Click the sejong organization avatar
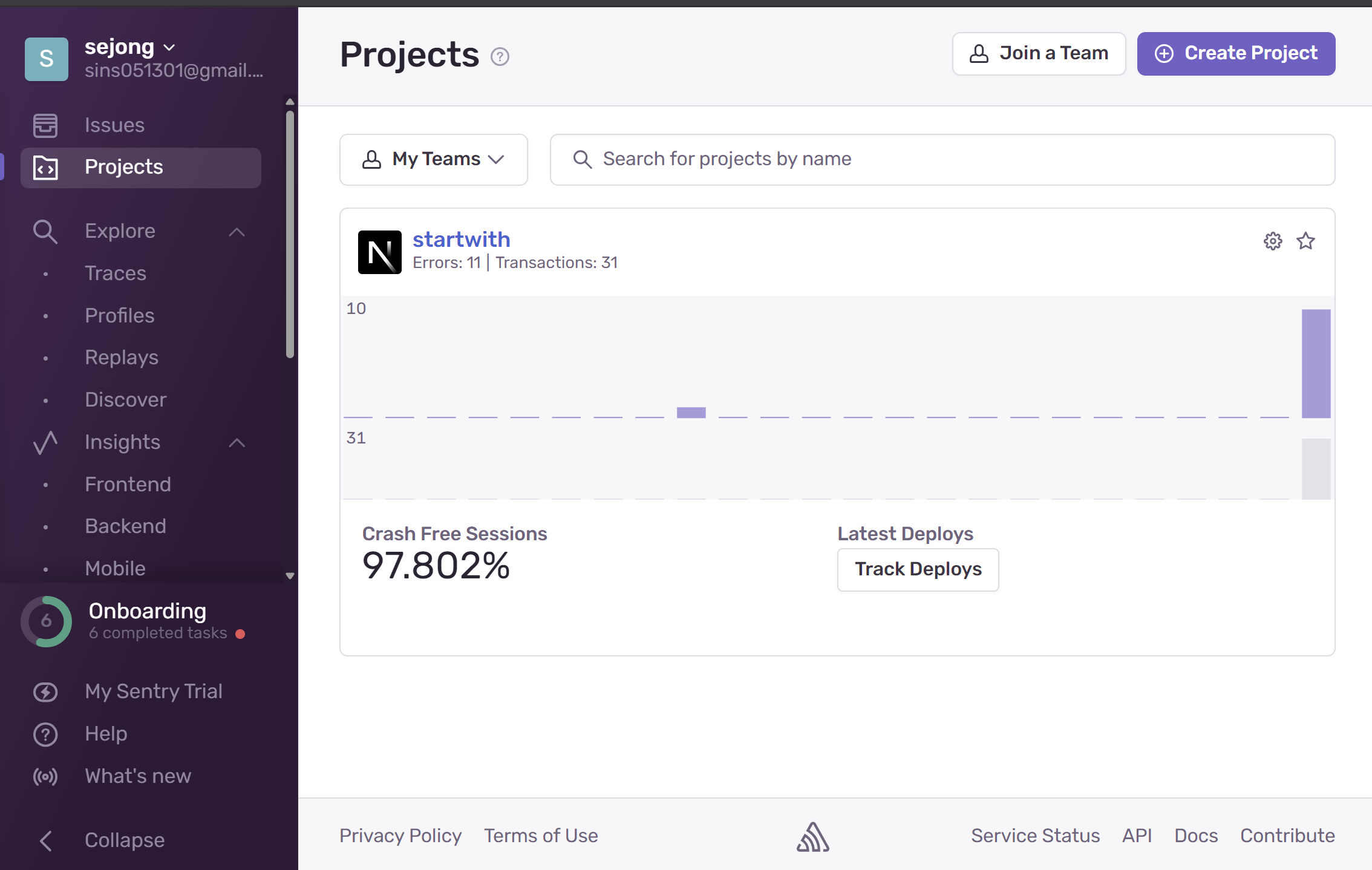The height and width of the screenshot is (870, 1372). (47, 59)
